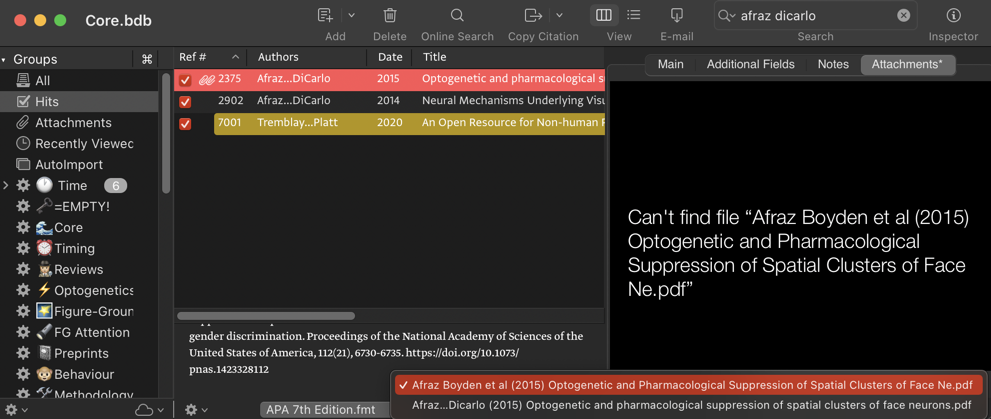
Task: Switch to the Main tab
Action: [x=670, y=64]
